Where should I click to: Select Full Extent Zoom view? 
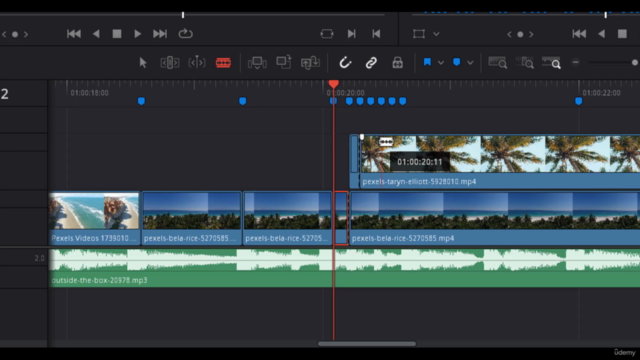[498, 62]
